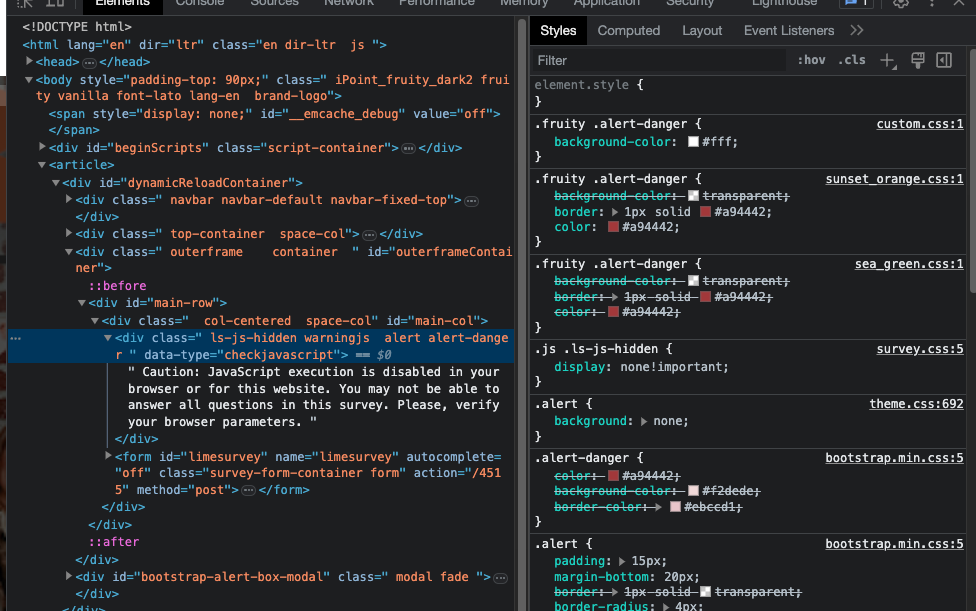The height and width of the screenshot is (611, 976).
Task: Switch to the Event Listeners tab
Action: coord(788,31)
